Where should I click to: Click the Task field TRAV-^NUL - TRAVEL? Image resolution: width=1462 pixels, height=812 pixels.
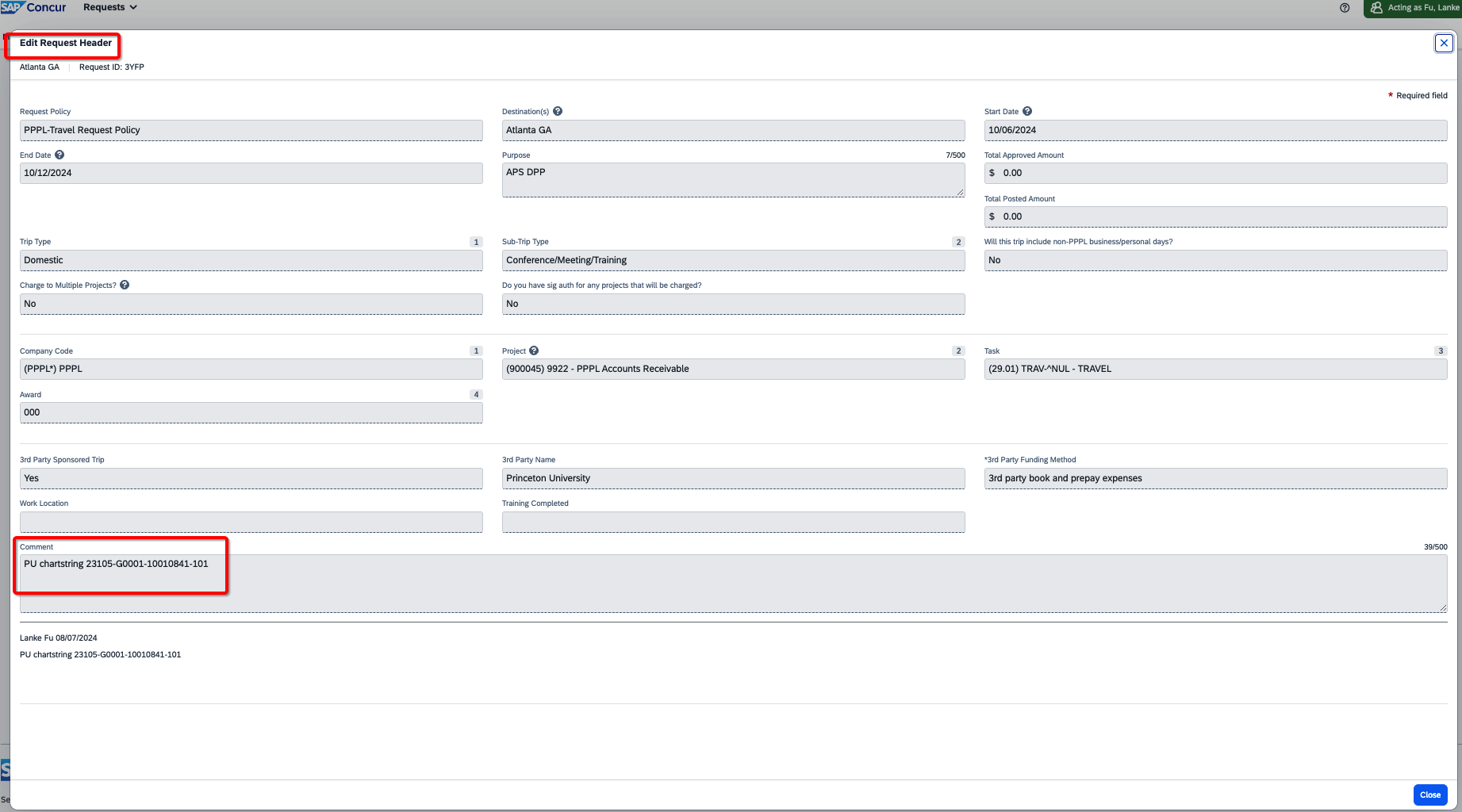(x=1215, y=369)
